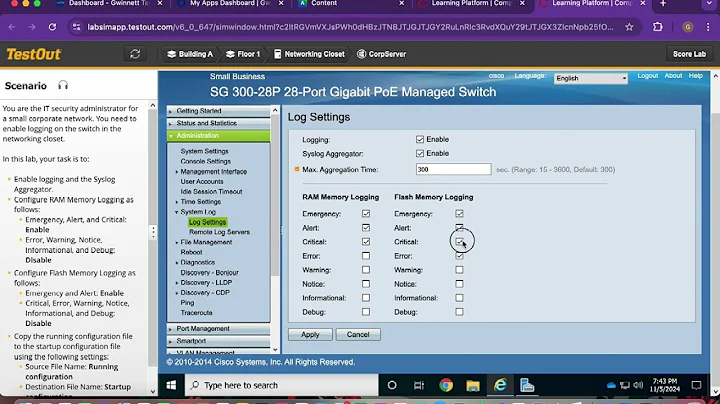This screenshot has width=720, height=404.
Task: Open the Floor 1 location
Action: pos(243,54)
